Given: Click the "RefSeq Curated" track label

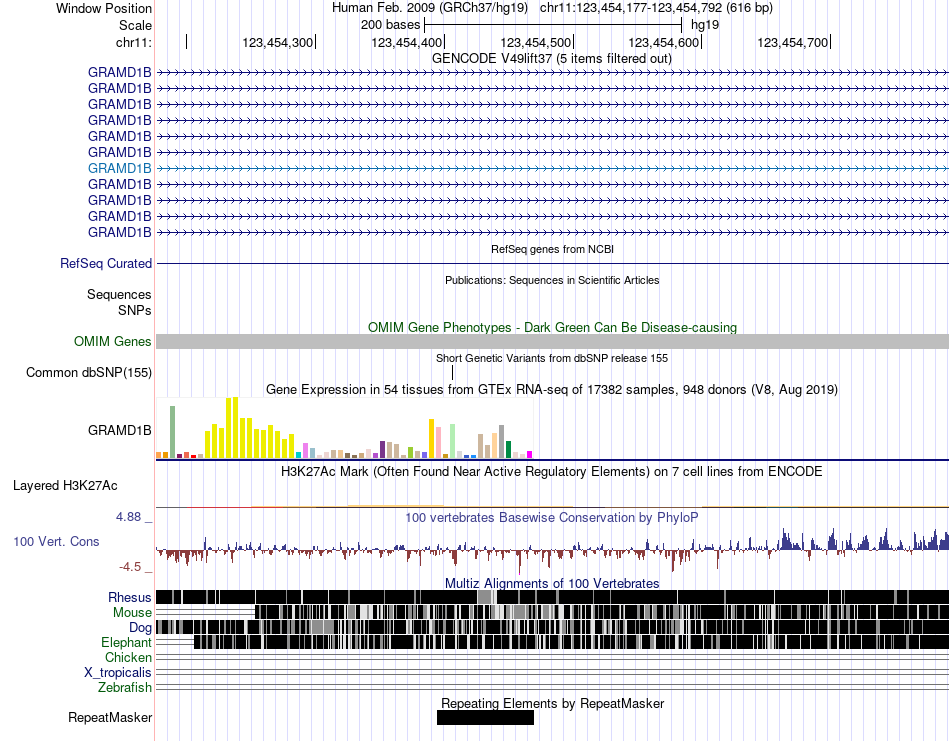Looking at the screenshot, I should (105, 264).
